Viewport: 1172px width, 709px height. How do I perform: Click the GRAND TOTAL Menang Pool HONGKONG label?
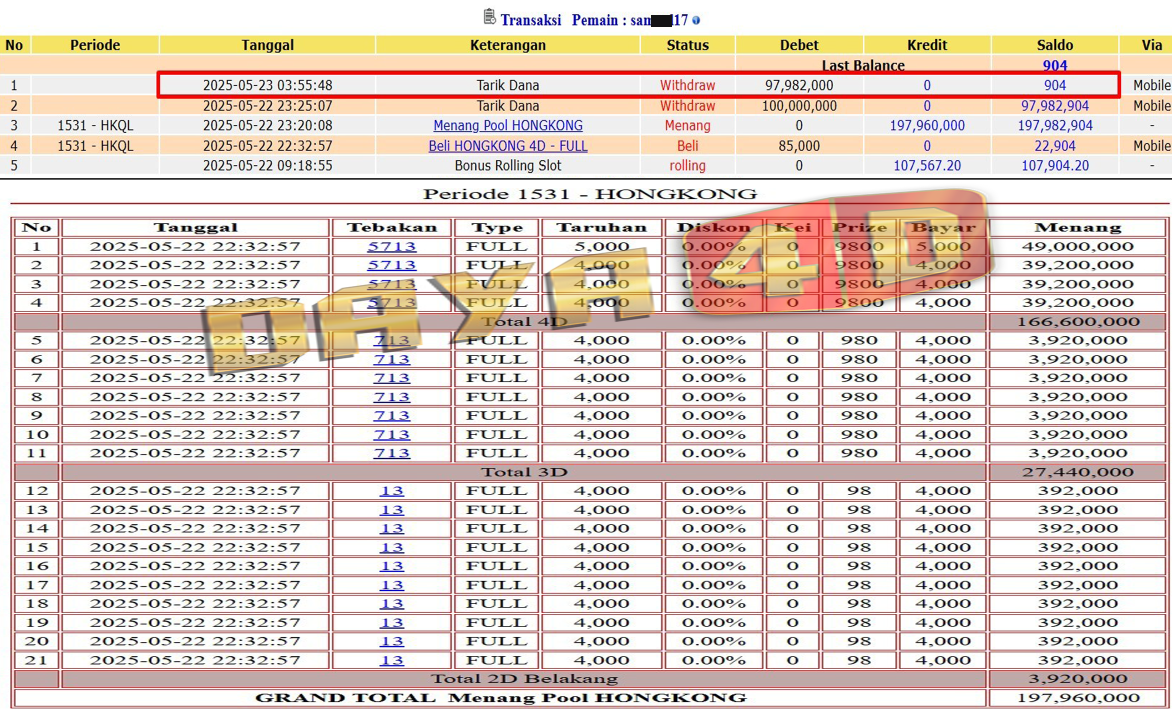tap(501, 699)
